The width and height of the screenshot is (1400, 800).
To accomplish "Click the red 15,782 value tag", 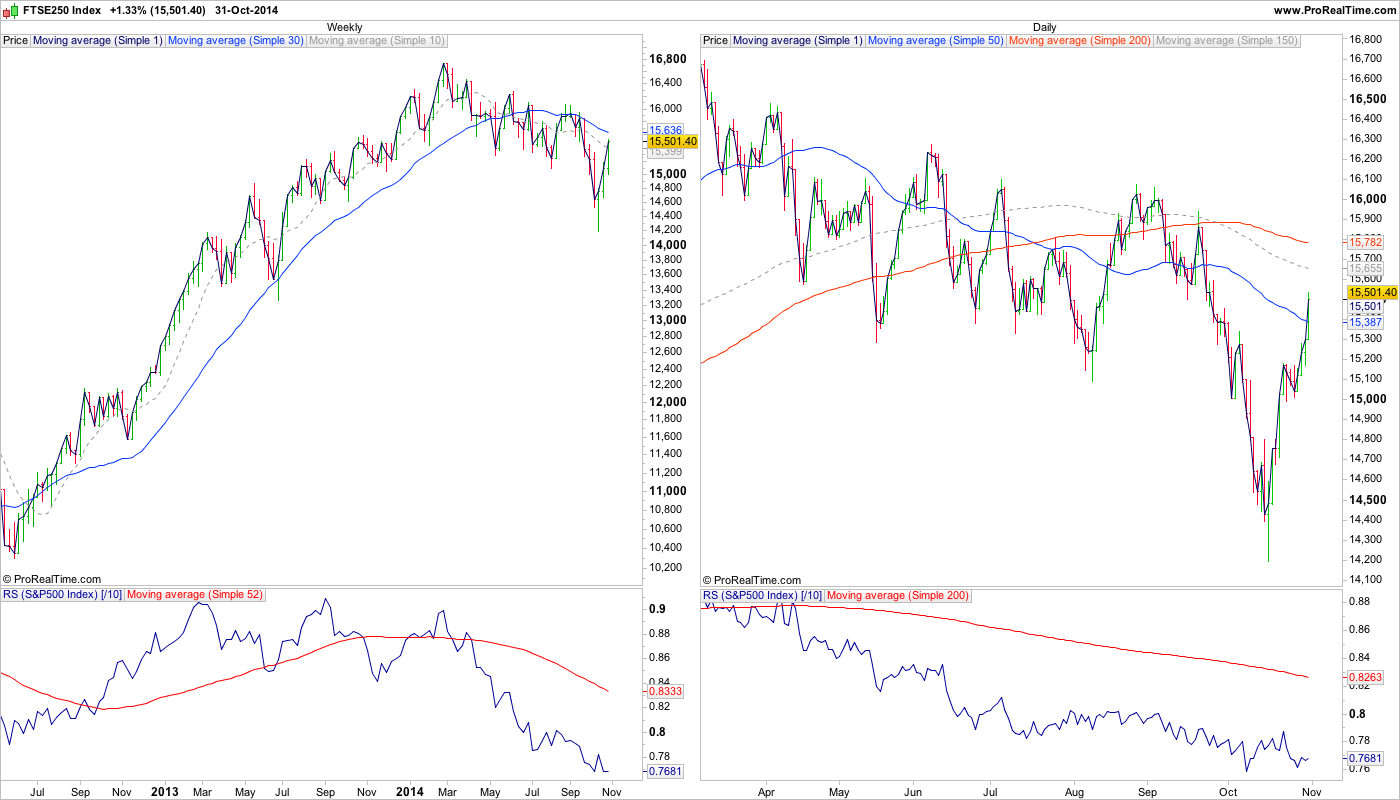I will tap(1365, 242).
